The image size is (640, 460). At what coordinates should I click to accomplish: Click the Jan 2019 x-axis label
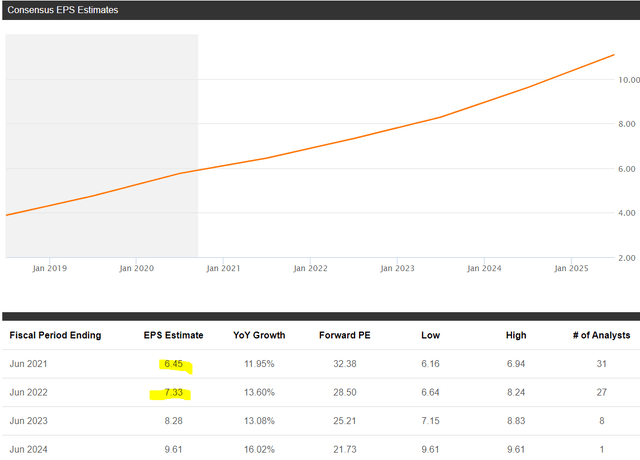pos(49,268)
